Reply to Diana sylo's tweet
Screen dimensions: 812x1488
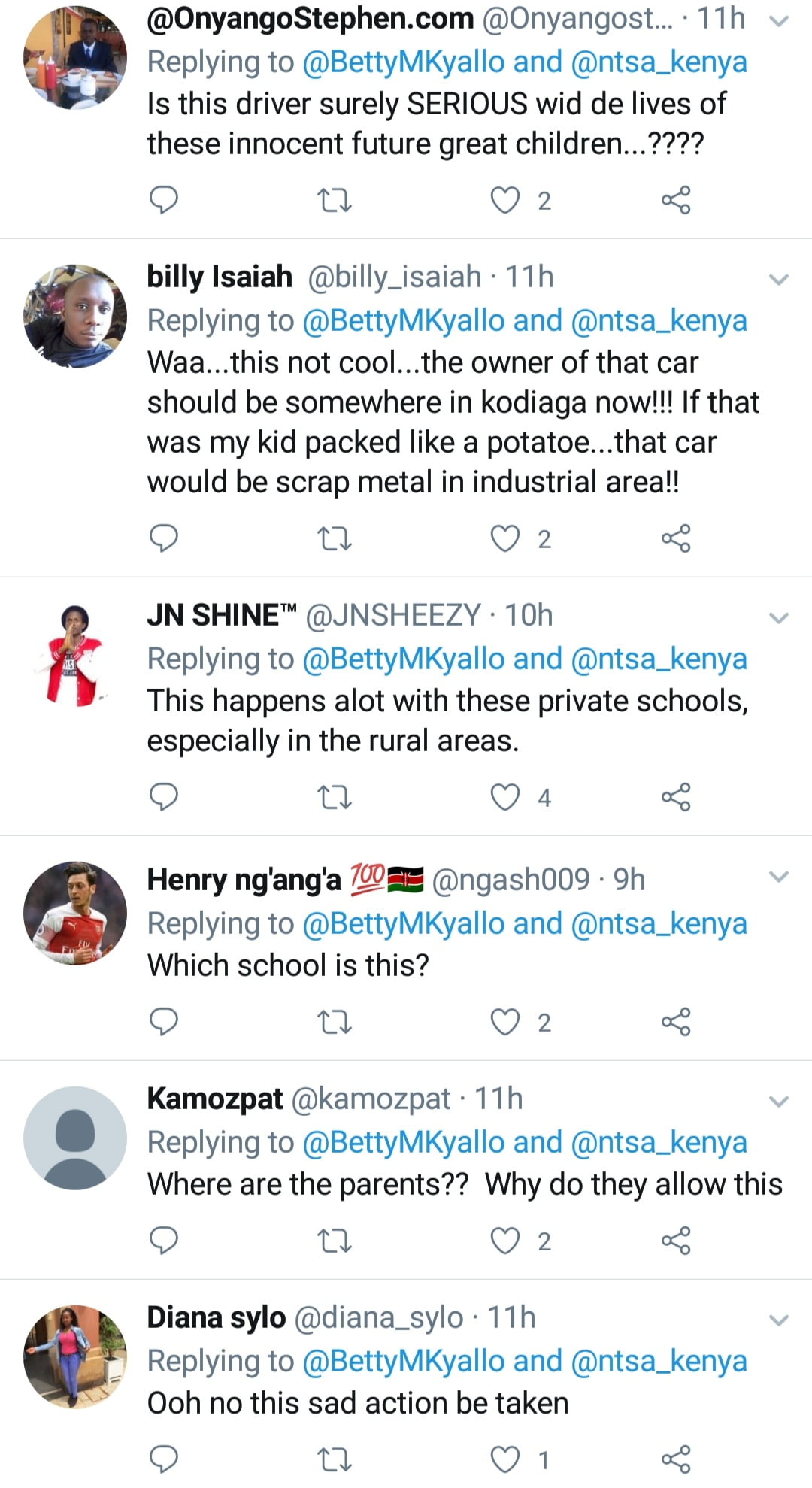[164, 1459]
